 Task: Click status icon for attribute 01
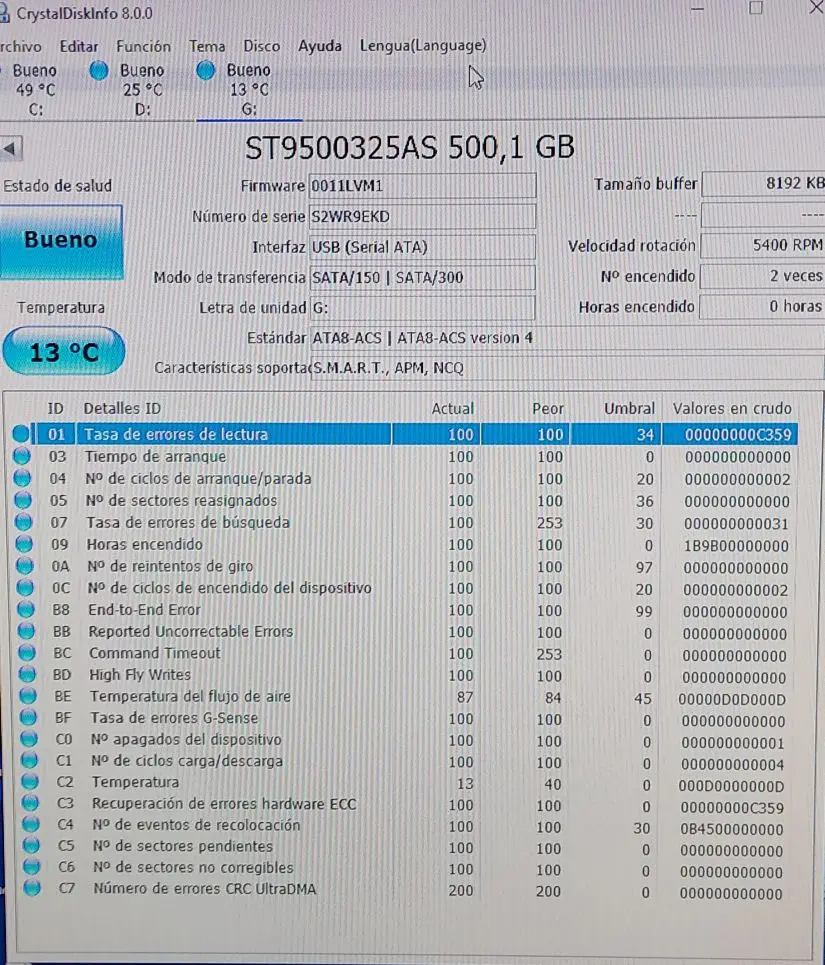(21, 433)
